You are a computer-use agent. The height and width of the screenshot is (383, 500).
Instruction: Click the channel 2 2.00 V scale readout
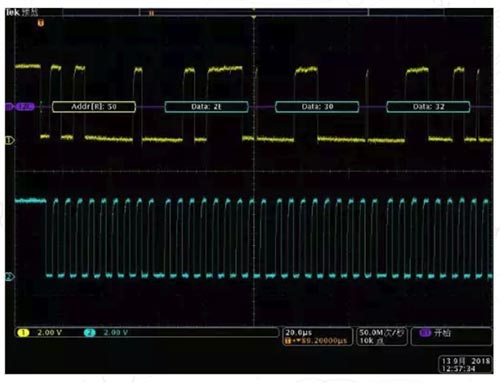115,332
